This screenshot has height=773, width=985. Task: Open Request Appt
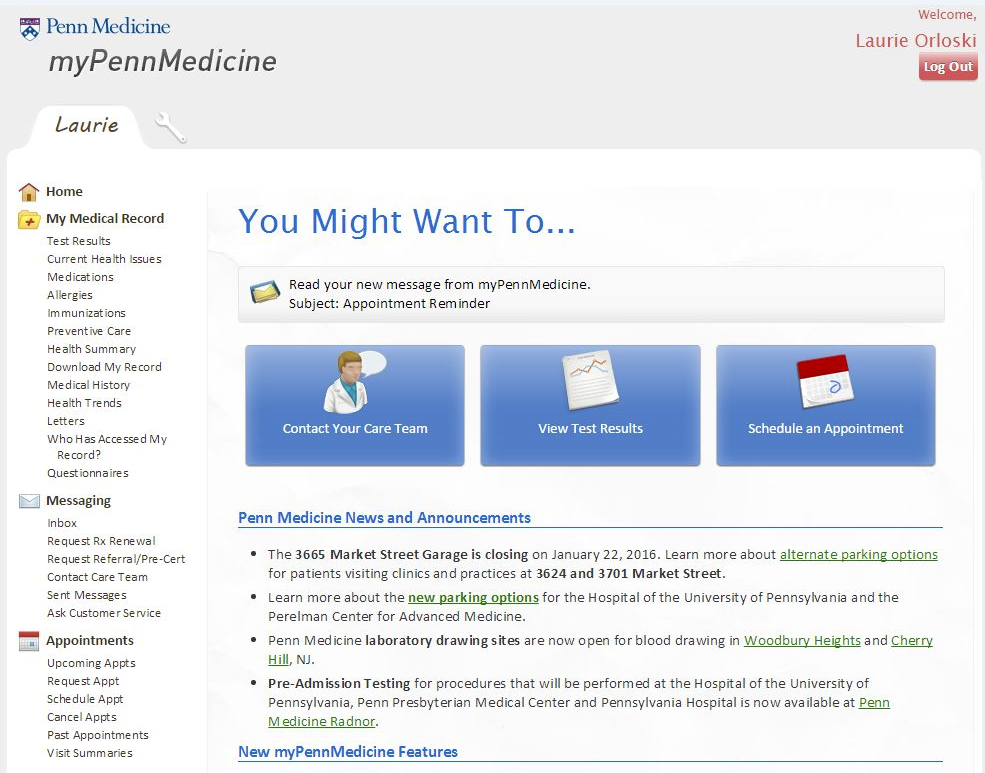tap(83, 681)
